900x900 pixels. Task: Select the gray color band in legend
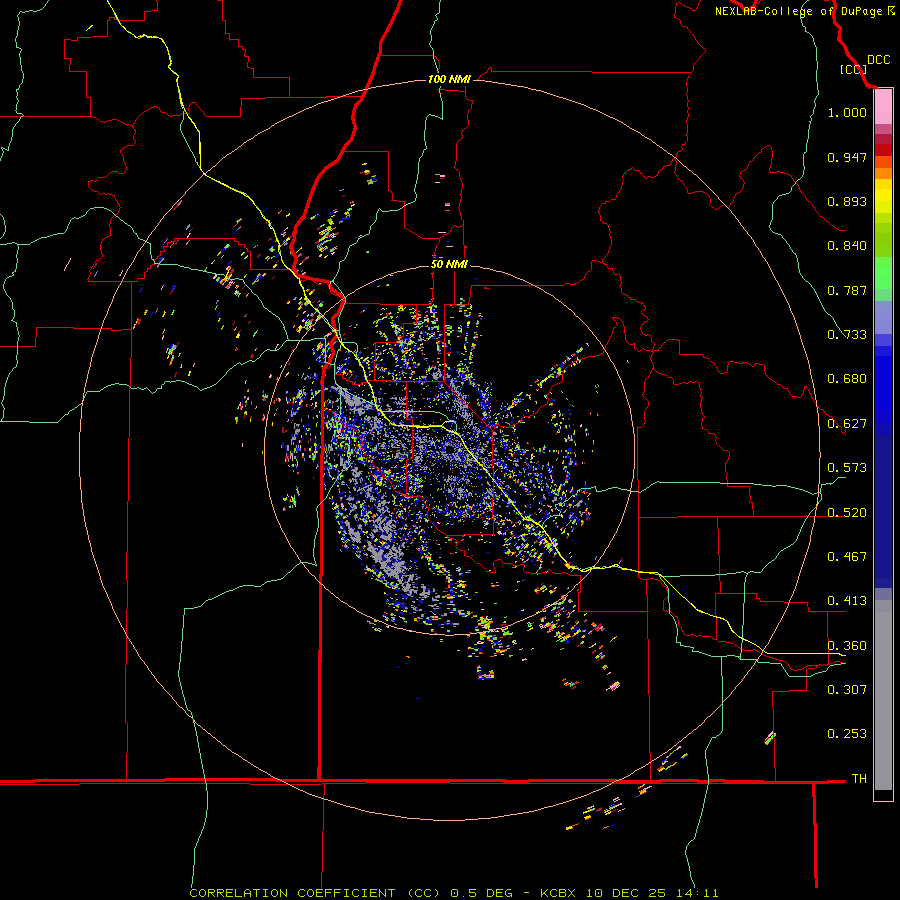tap(883, 695)
